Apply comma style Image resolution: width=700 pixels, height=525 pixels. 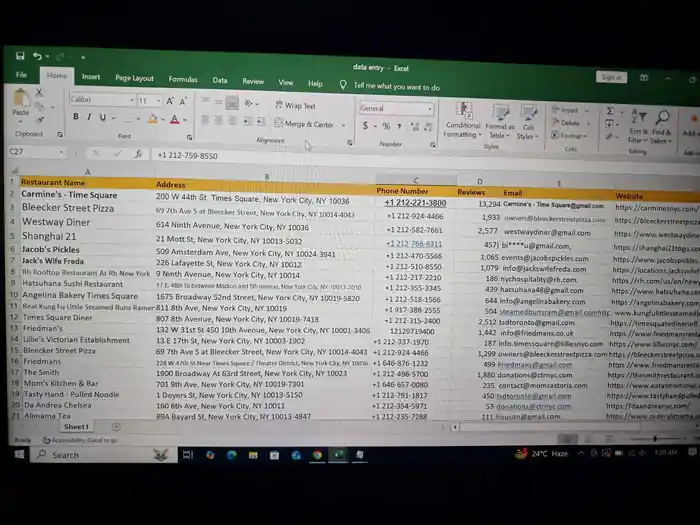pyautogui.click(x=399, y=127)
